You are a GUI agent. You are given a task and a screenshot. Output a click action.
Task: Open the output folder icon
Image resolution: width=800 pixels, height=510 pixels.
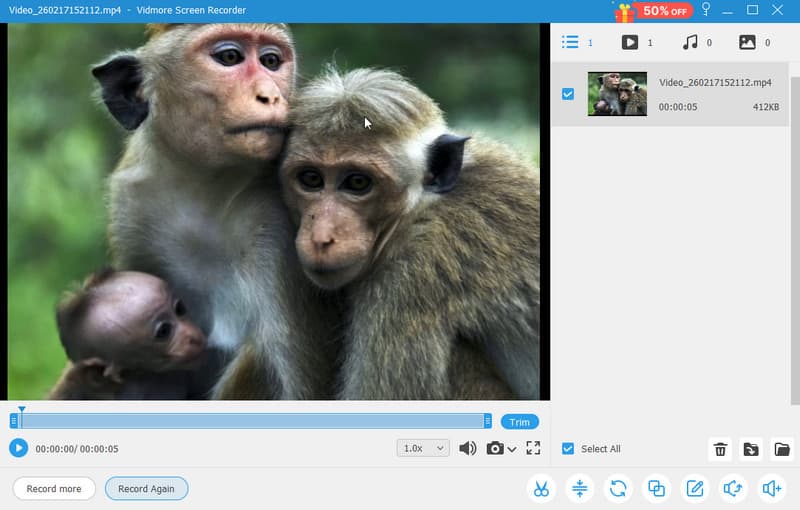pyautogui.click(x=782, y=449)
